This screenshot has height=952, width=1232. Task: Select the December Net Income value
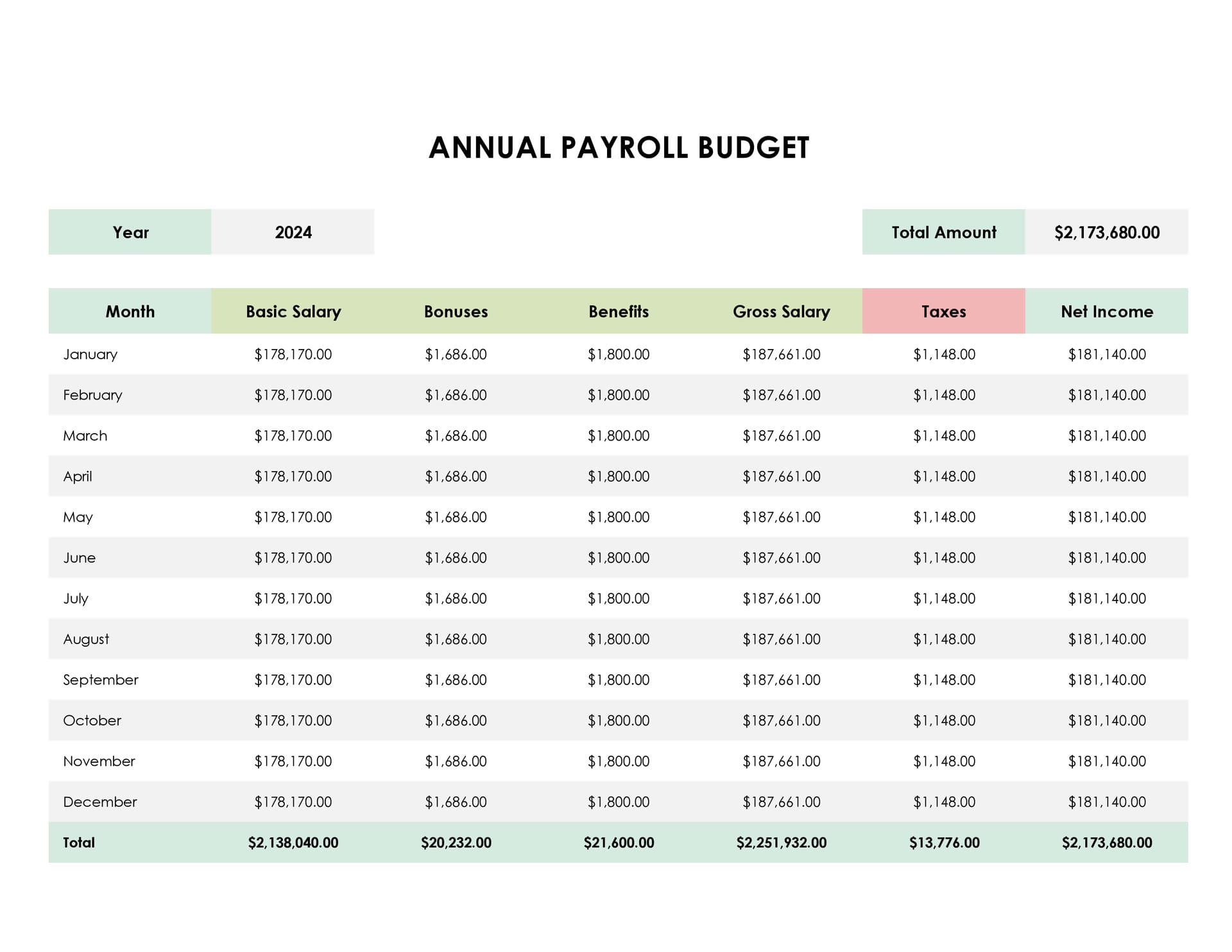[1106, 802]
